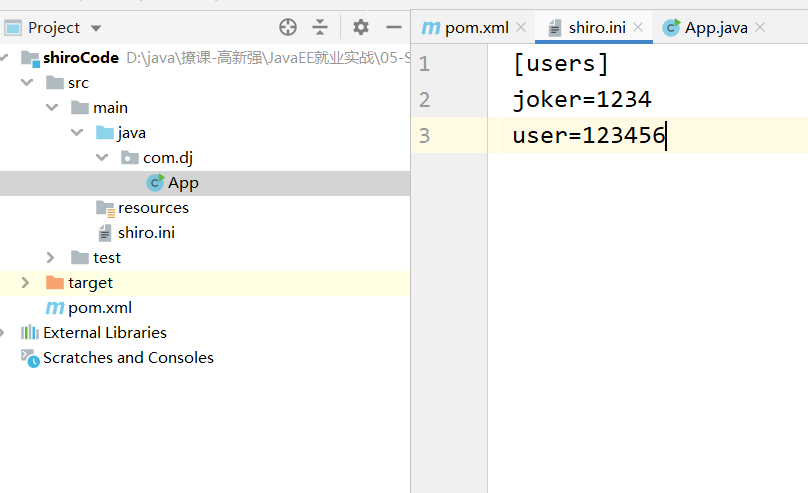Click the shiroCode module folder icon
This screenshot has width=808, height=493.
[x=30, y=58]
